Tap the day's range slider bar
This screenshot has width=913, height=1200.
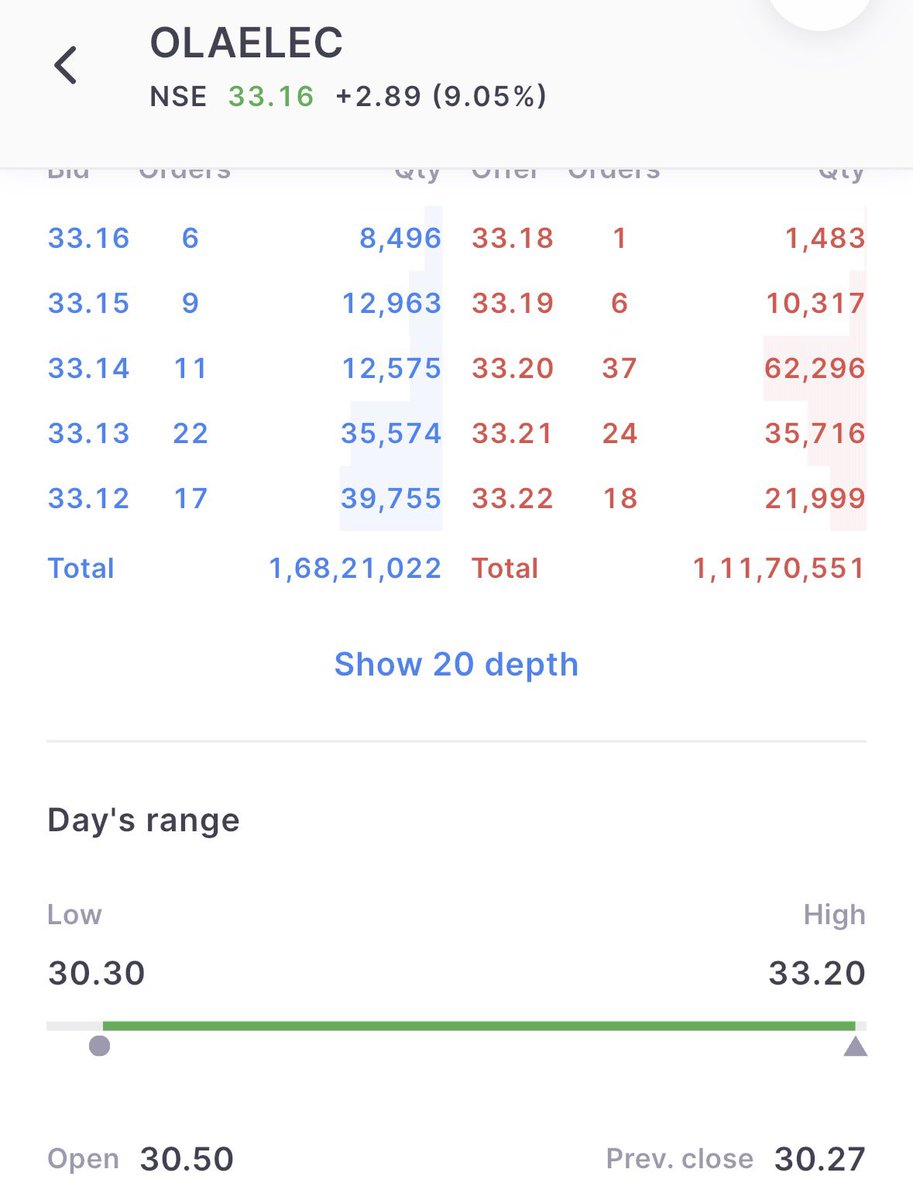pyautogui.click(x=456, y=1024)
